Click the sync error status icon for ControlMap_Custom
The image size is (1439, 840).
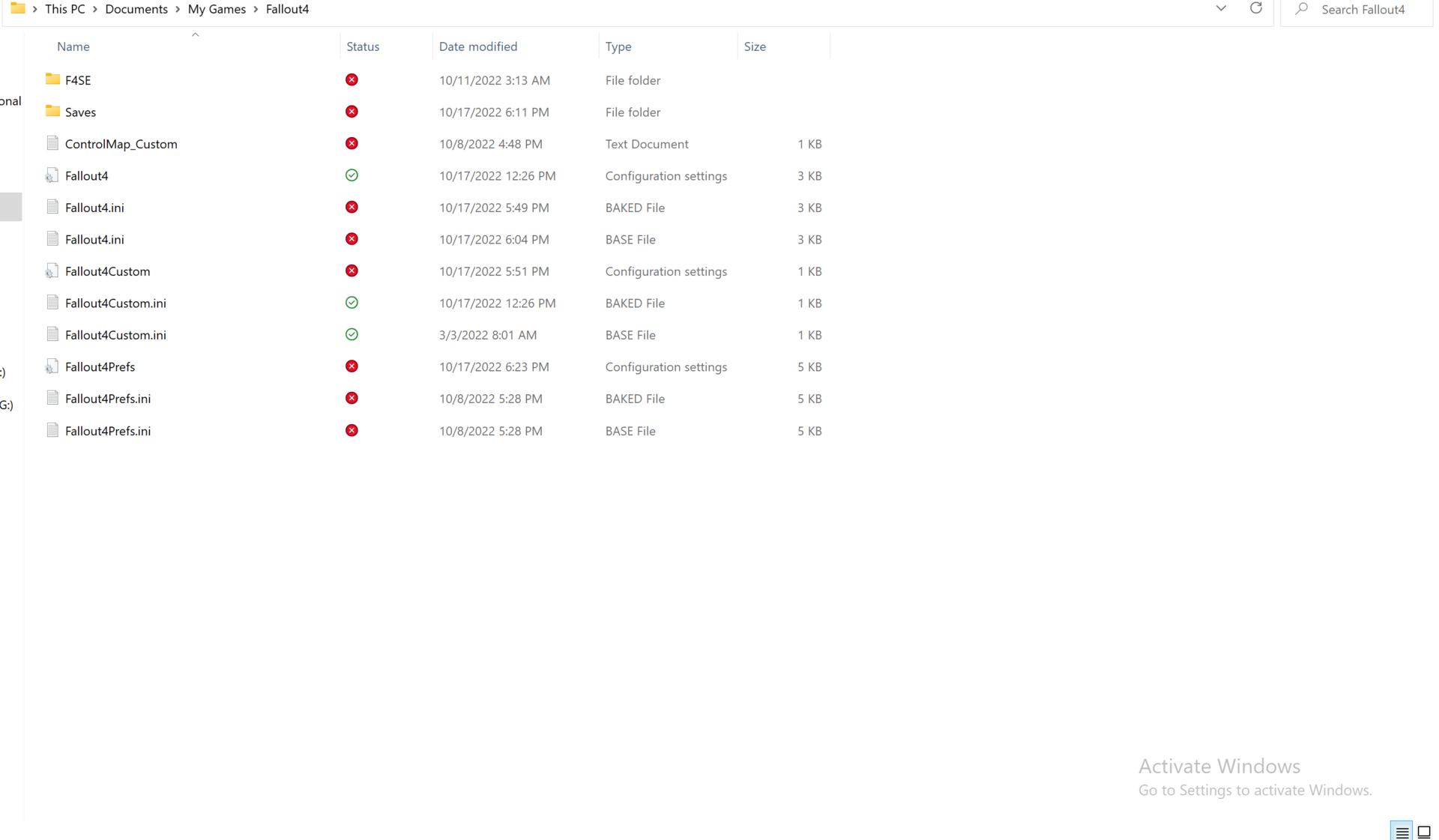click(x=352, y=143)
